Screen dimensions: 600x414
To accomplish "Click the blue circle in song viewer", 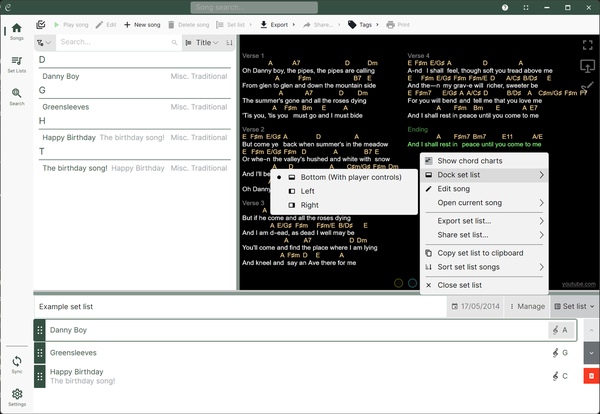I will pyautogui.click(x=412, y=283).
